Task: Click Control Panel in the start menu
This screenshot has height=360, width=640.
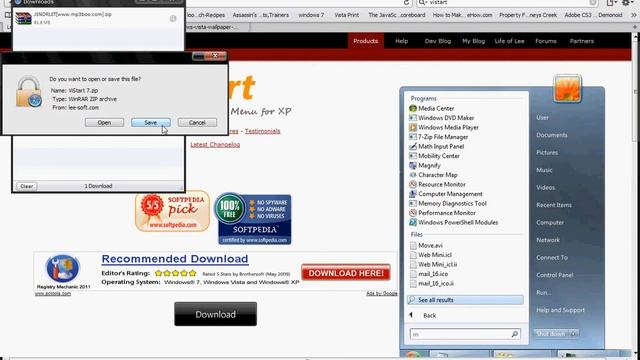Action: click(555, 275)
